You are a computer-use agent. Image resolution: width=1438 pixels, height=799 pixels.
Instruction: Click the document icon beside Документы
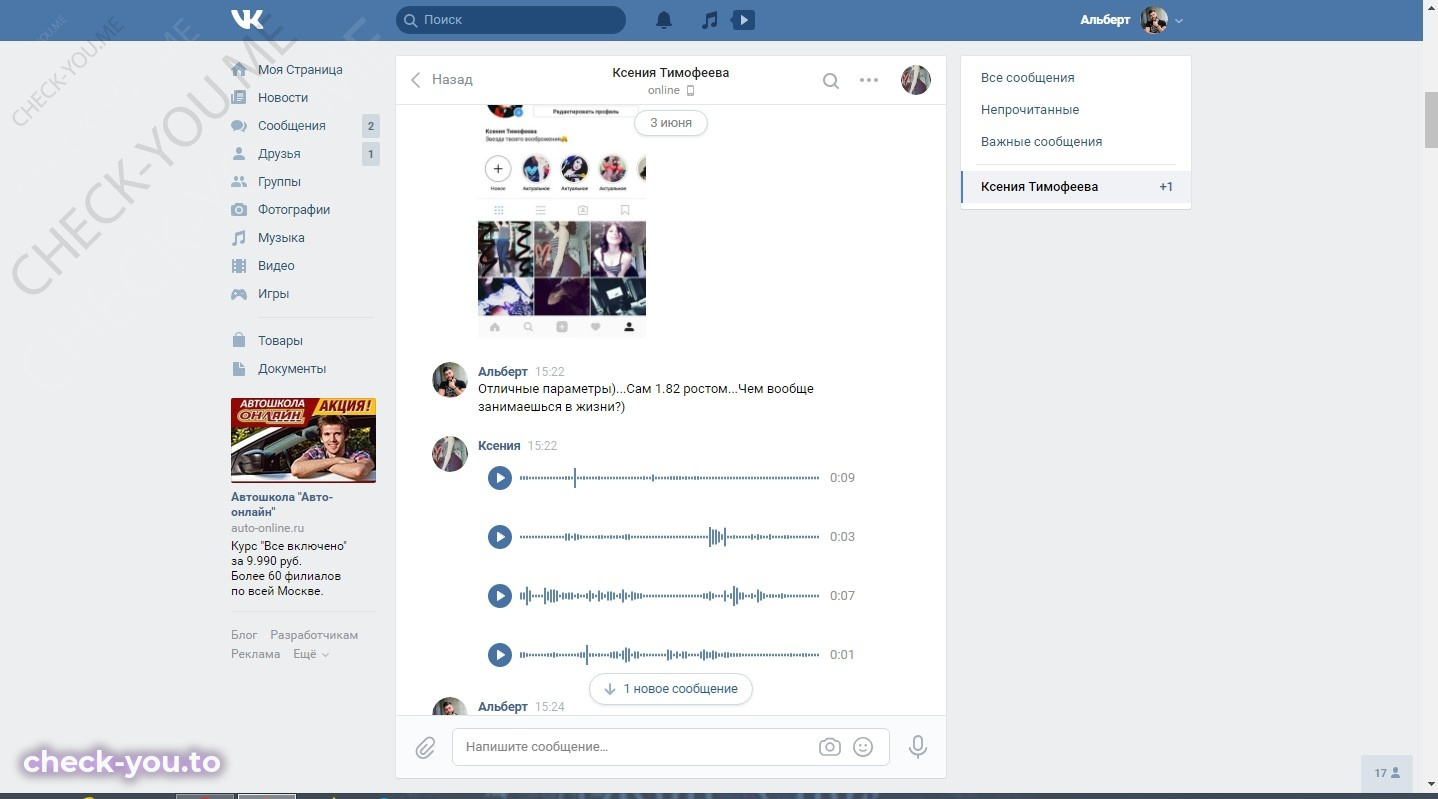point(239,369)
